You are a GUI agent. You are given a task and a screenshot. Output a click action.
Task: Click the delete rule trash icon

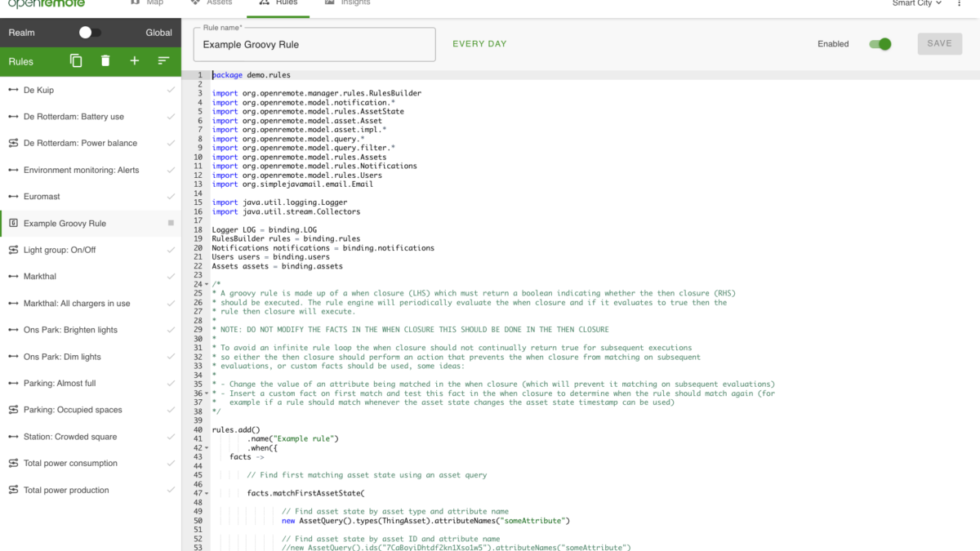pos(105,61)
